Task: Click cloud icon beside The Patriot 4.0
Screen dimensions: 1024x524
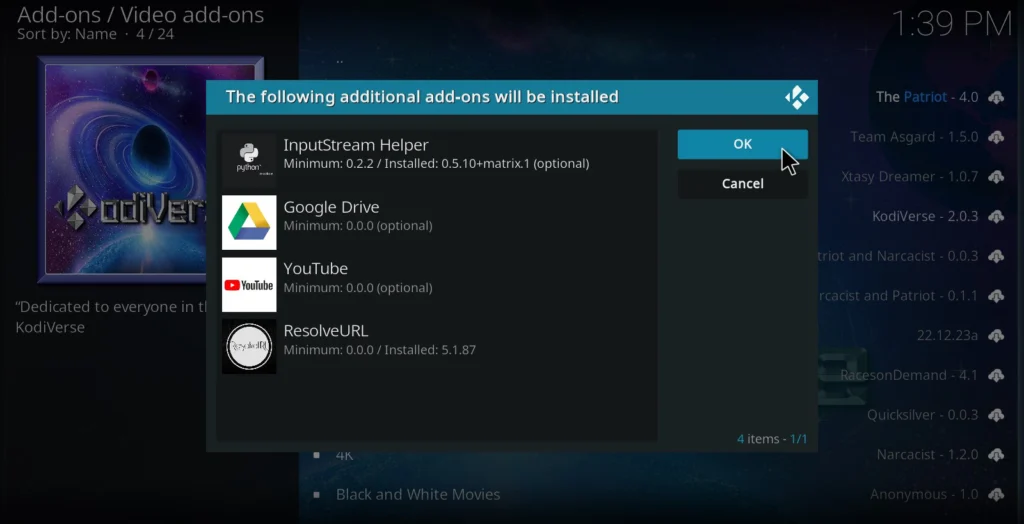Action: (996, 97)
